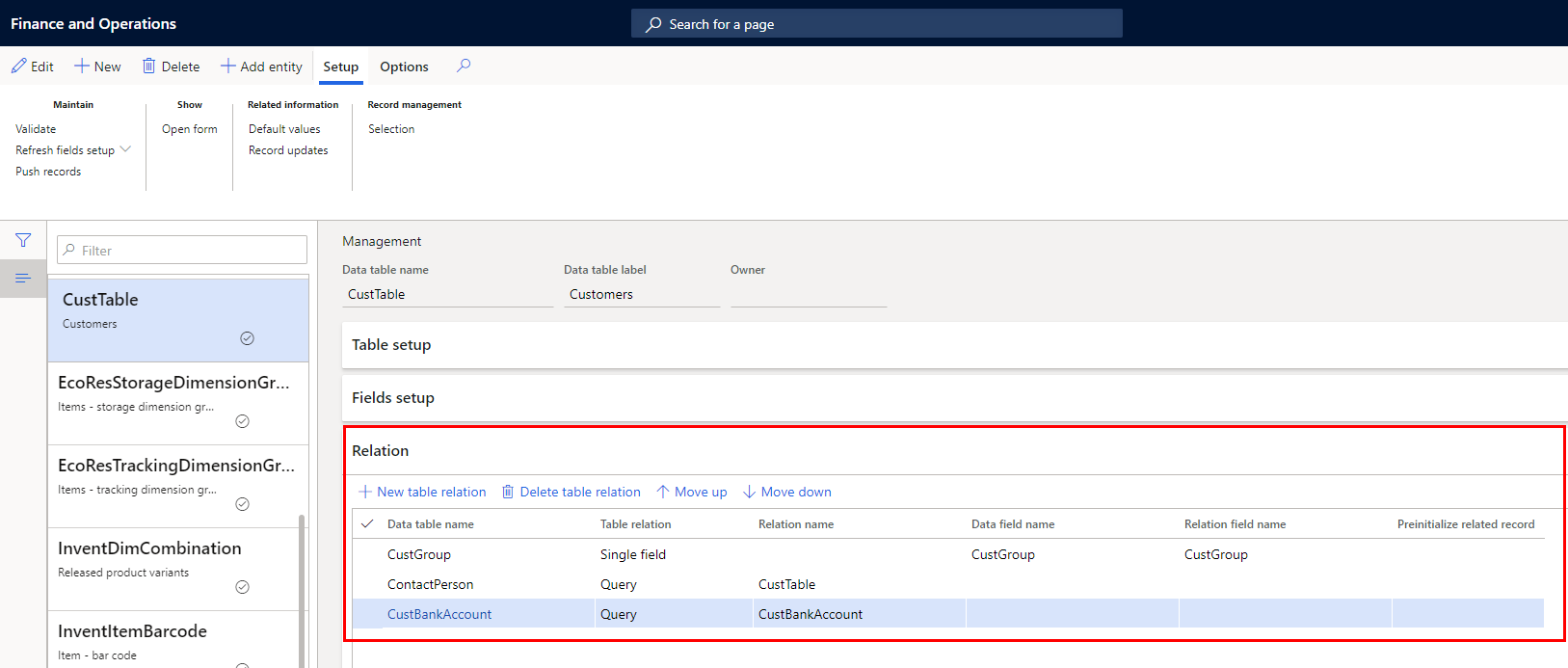Toggle select-all checkmark in Relation grid header
This screenshot has height=668, width=1568.
[x=367, y=524]
